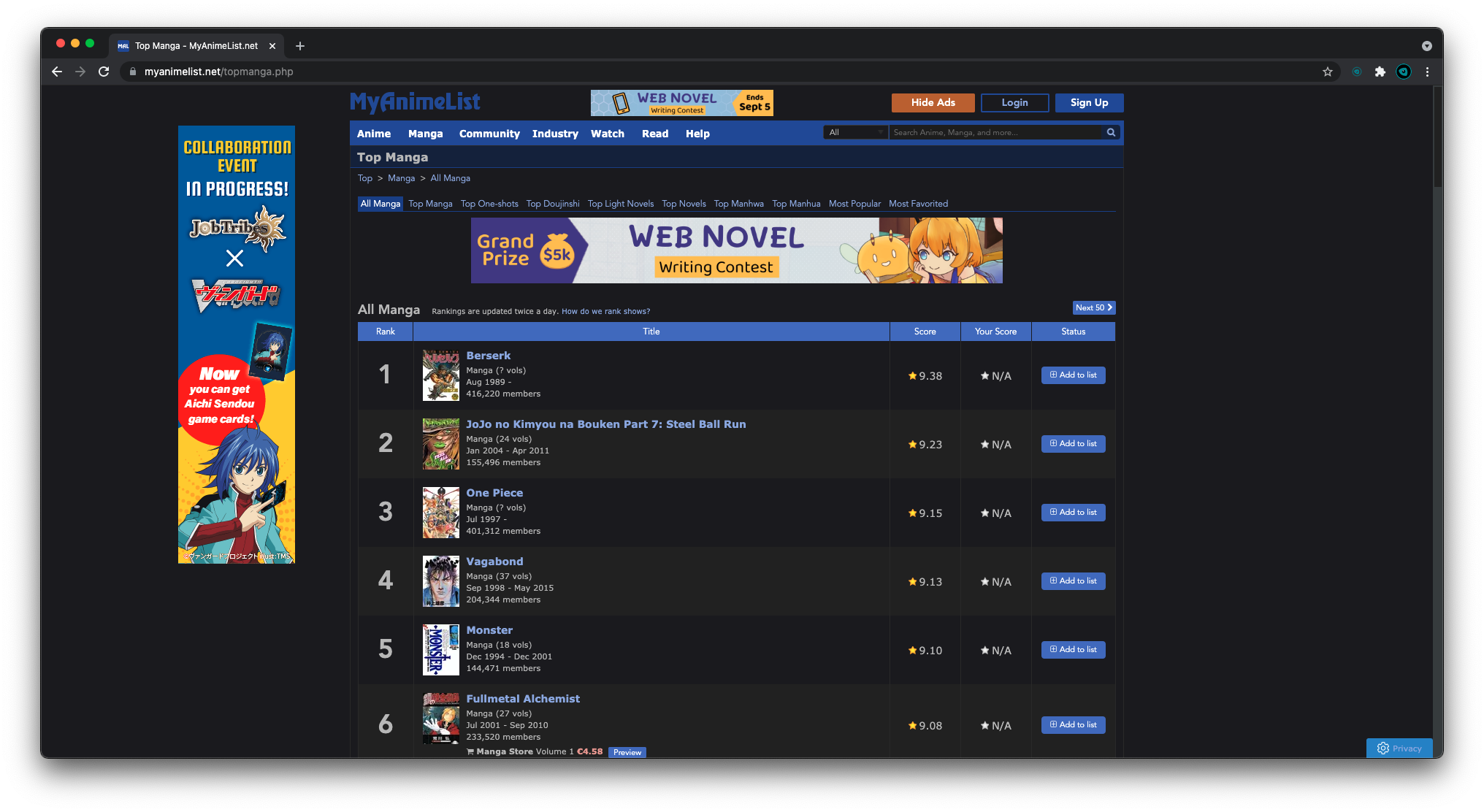Open the Community menu

[489, 134]
